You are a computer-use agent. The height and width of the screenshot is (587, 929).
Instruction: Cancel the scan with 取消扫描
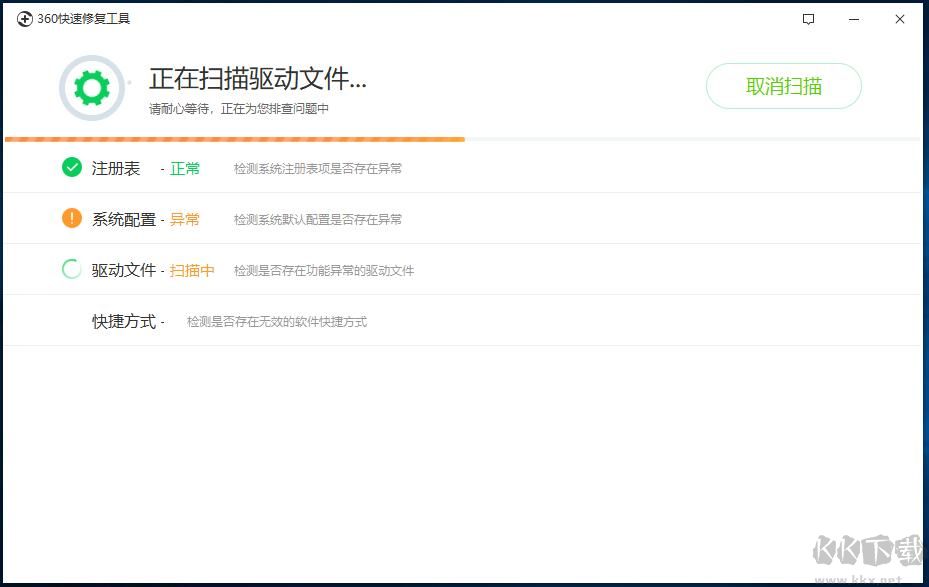(x=783, y=86)
